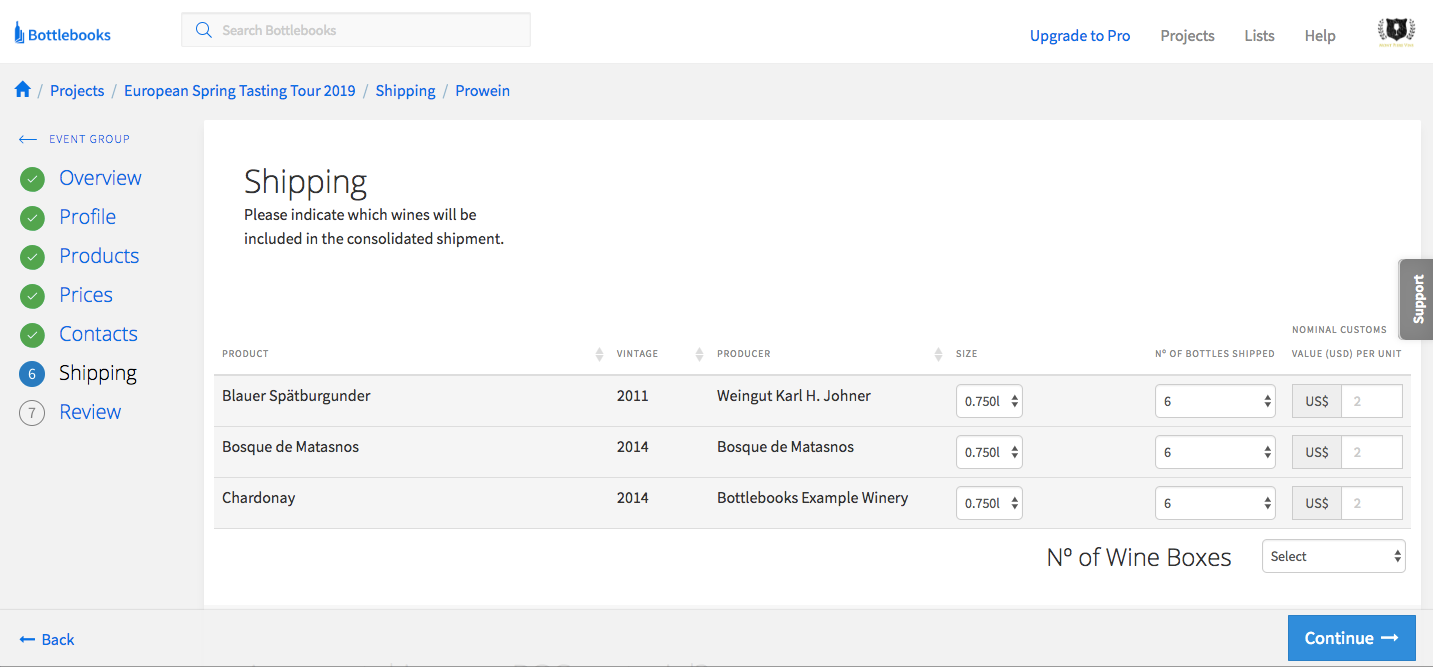
Task: Open Help in the top navigation
Action: point(1320,35)
